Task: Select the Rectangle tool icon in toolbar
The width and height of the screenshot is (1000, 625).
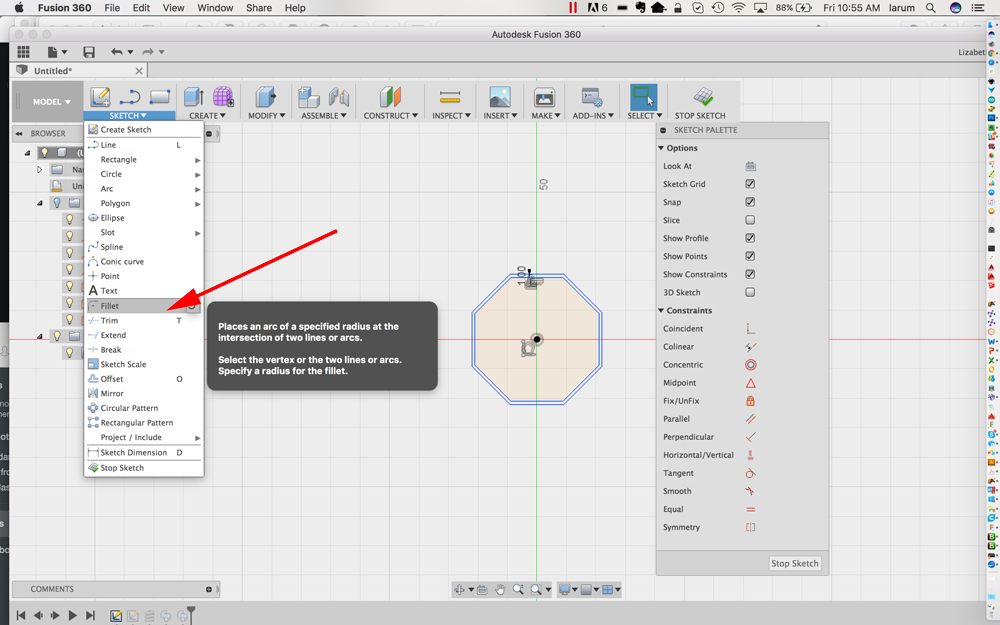Action: [159, 97]
